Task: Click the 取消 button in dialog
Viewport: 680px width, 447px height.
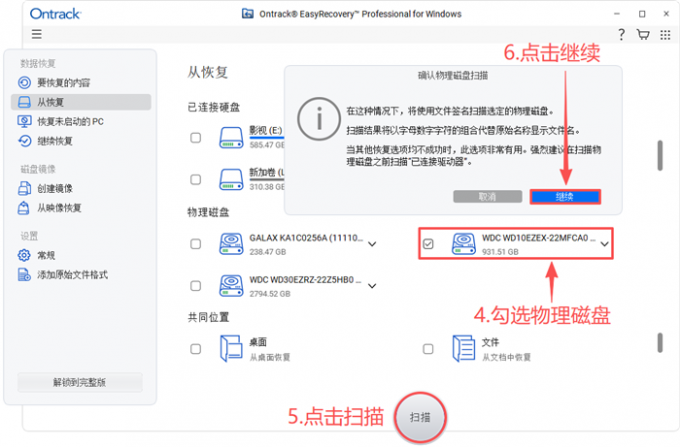Action: pyautogui.click(x=487, y=197)
